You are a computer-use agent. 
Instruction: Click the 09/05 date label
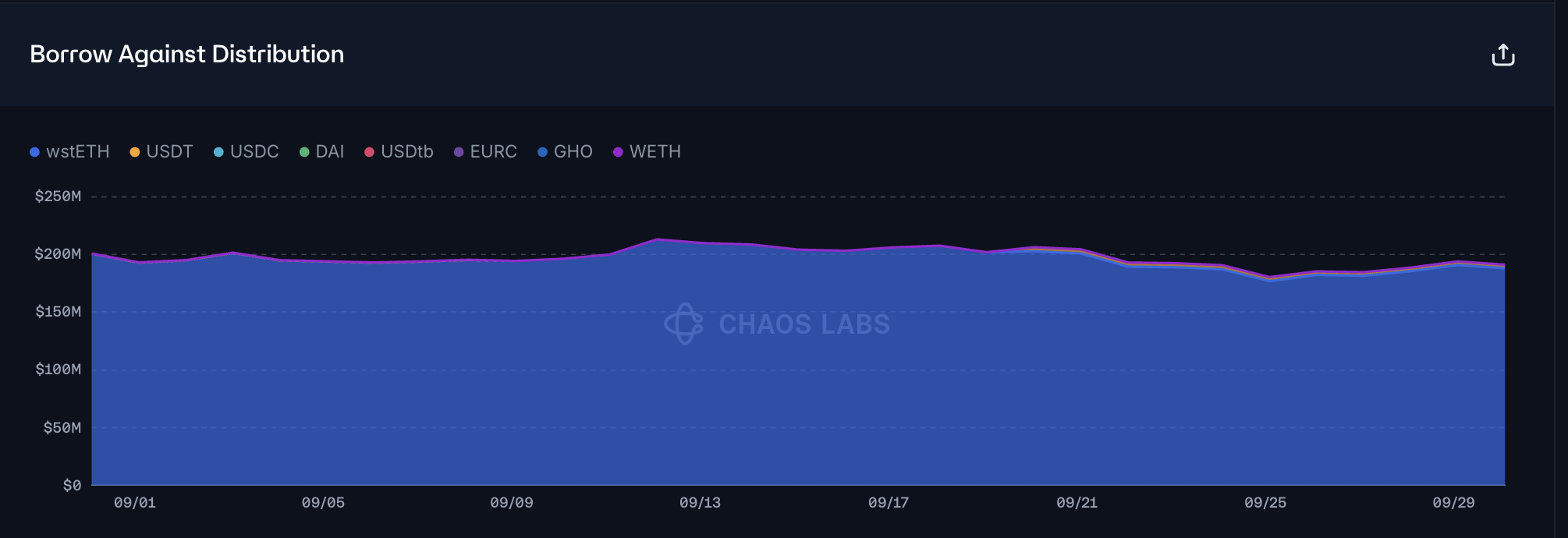323,503
